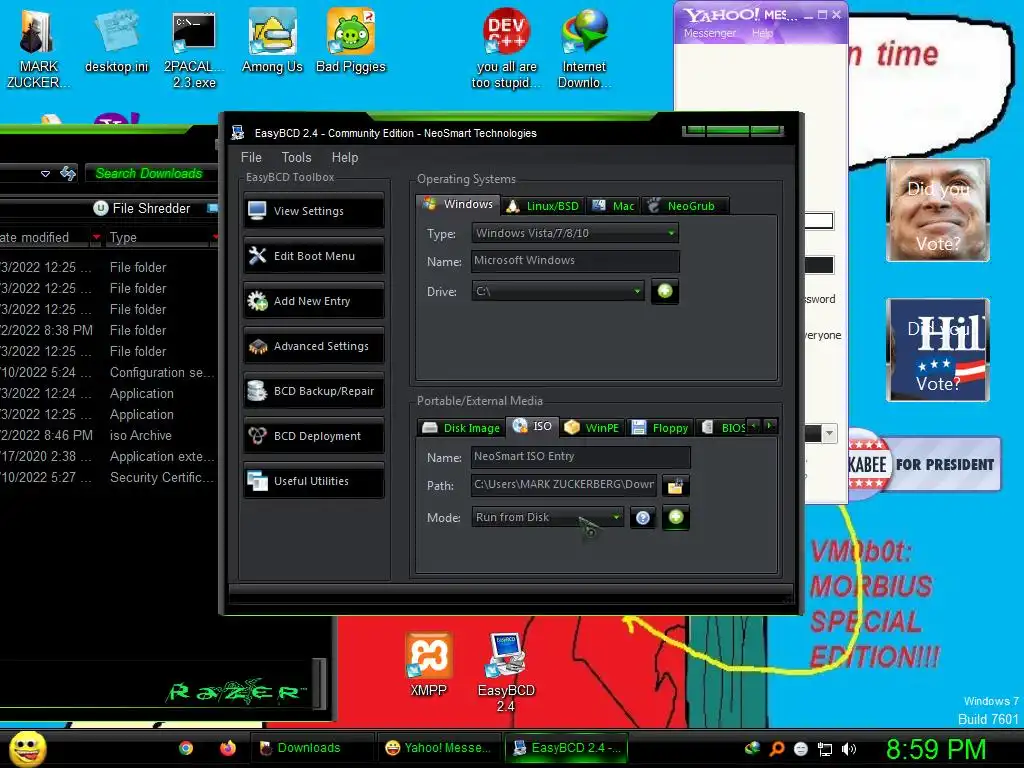Click the Start smiley orb
Viewport: 1024px width, 768px height.
(27, 748)
